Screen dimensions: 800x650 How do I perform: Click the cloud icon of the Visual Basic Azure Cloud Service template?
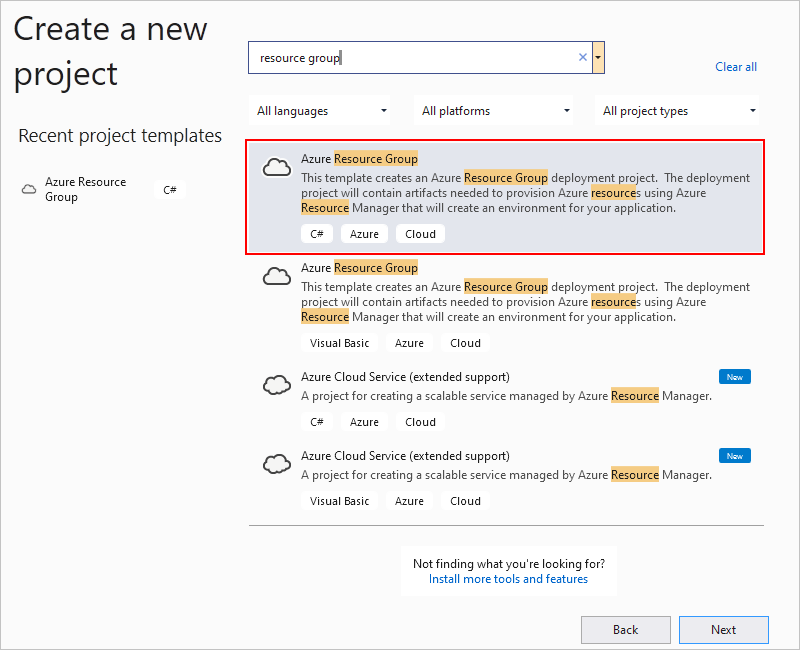tap(276, 464)
